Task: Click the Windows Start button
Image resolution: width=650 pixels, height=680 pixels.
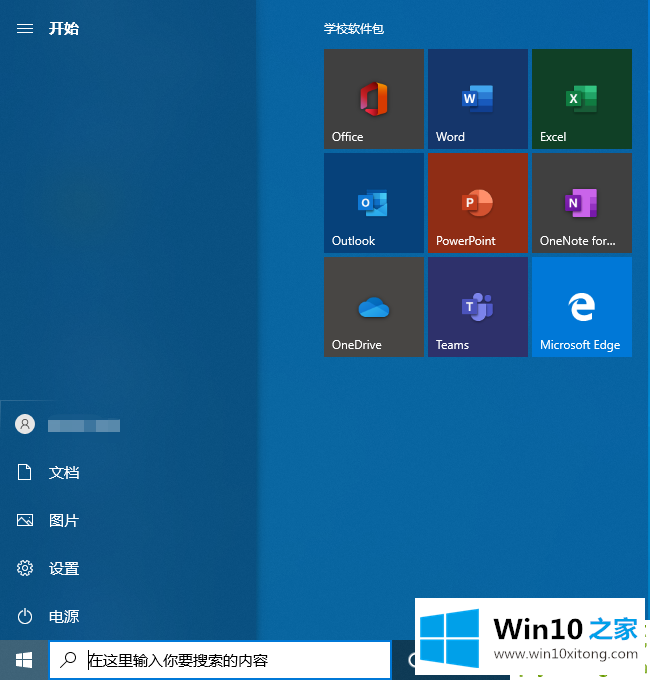Action: click(24, 660)
